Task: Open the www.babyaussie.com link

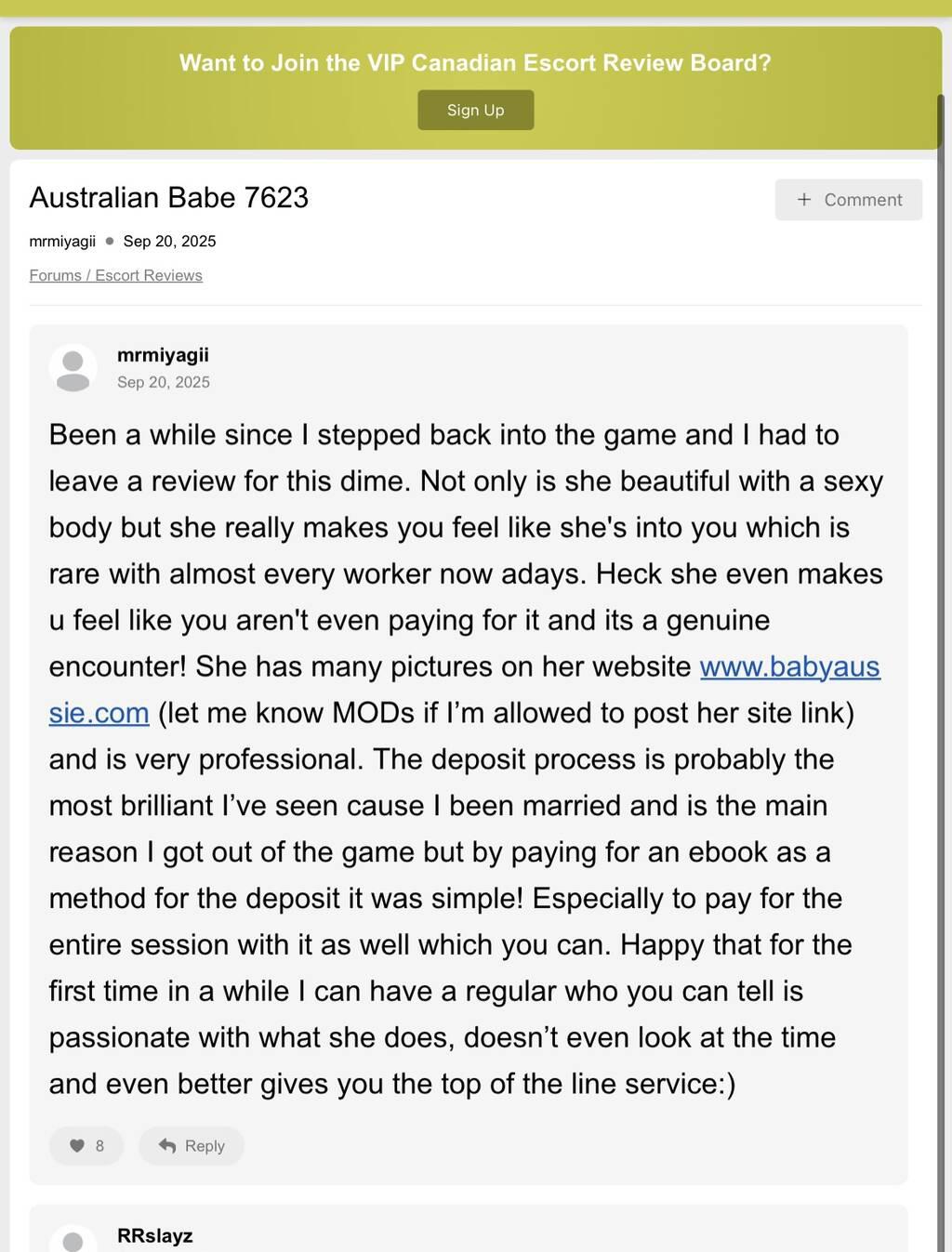Action: click(x=789, y=666)
